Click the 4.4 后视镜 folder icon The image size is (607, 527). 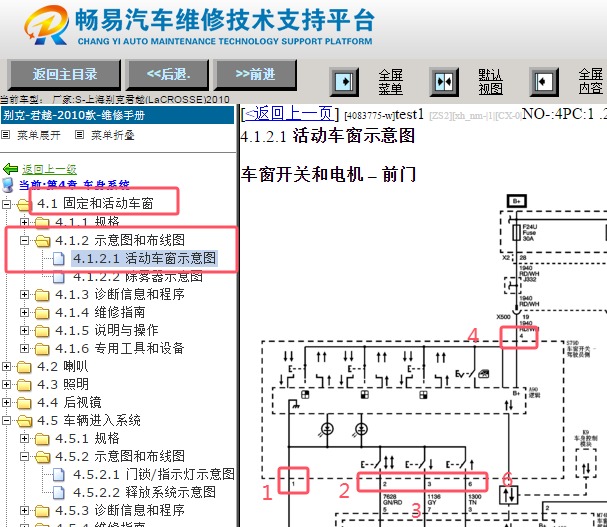(x=24, y=403)
